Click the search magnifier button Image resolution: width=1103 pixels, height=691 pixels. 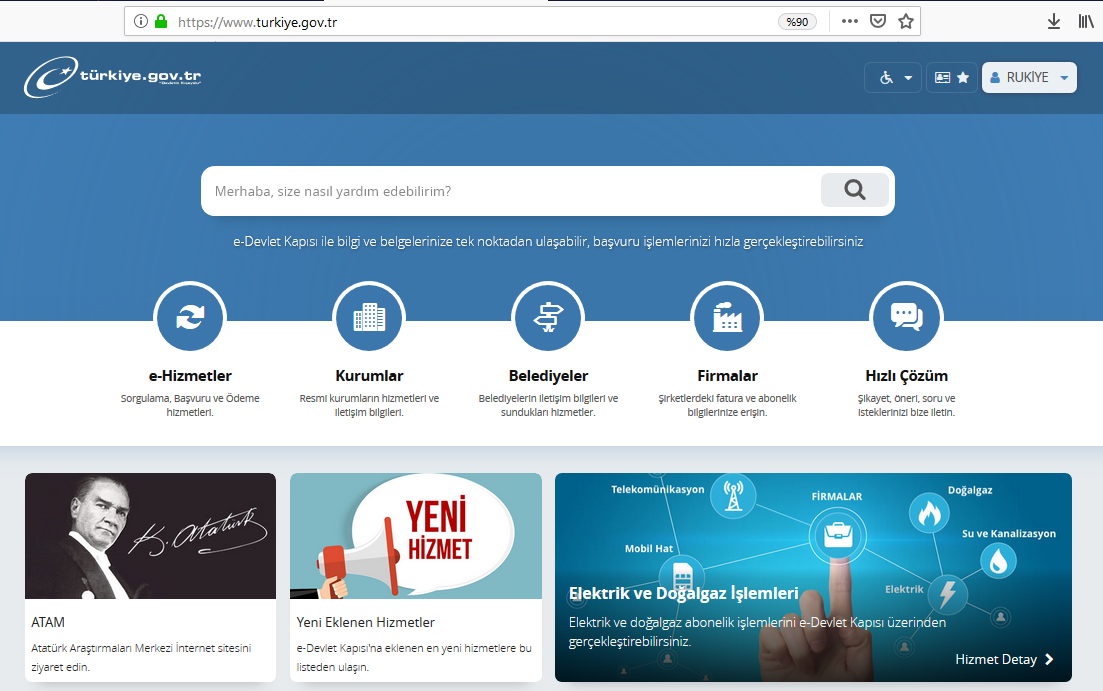coord(855,190)
